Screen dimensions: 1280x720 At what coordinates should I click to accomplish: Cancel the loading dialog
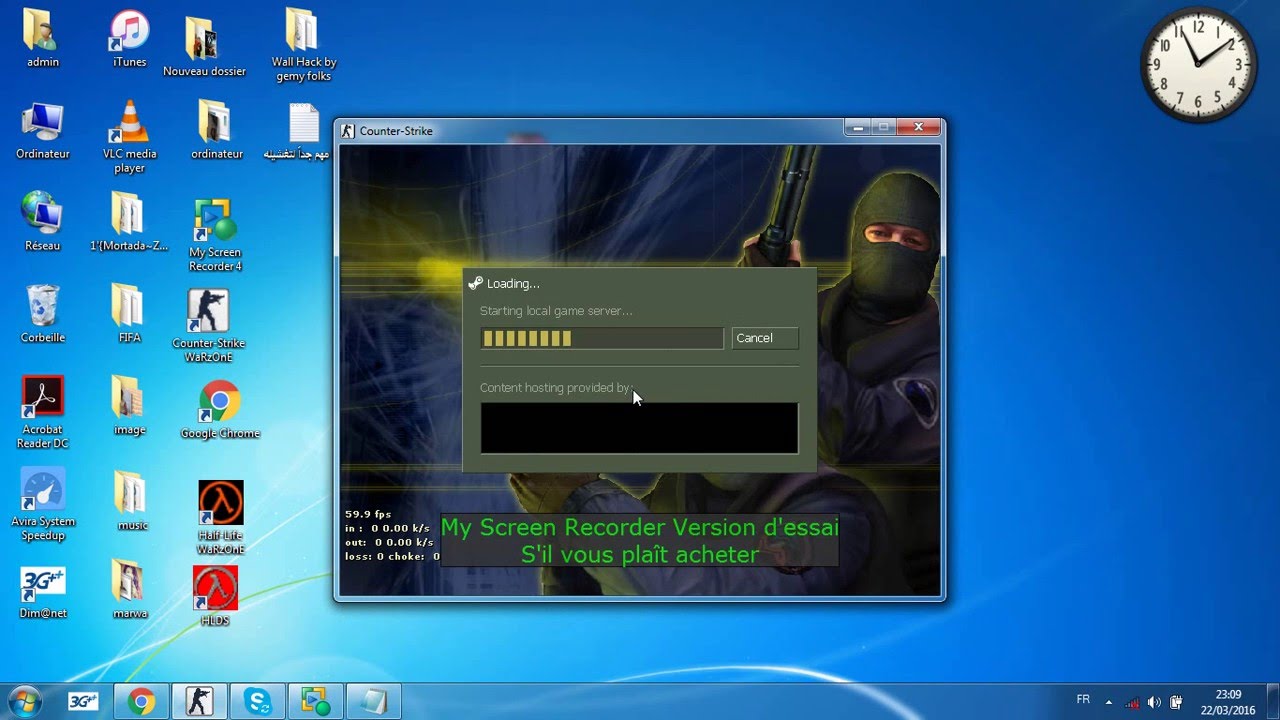click(765, 338)
